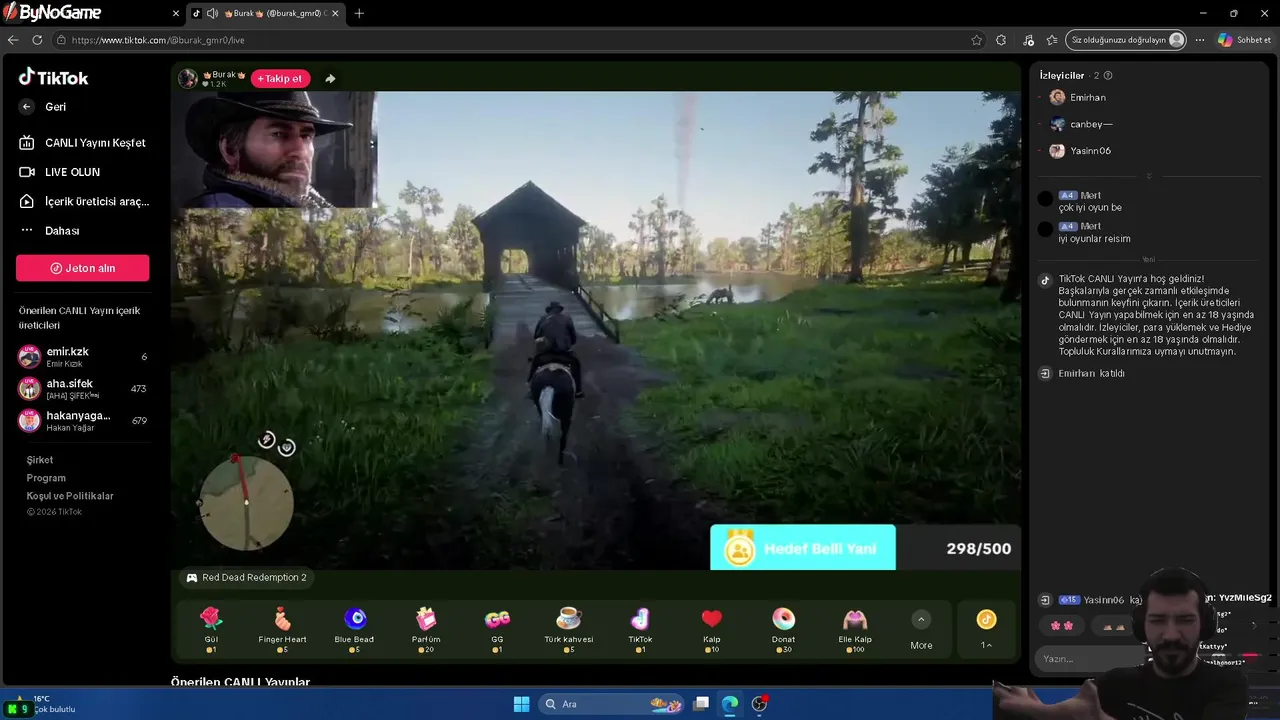Viewport: 1280px width, 720px height.
Task: Send the second emoji quick reaction
Action: tap(1114, 626)
